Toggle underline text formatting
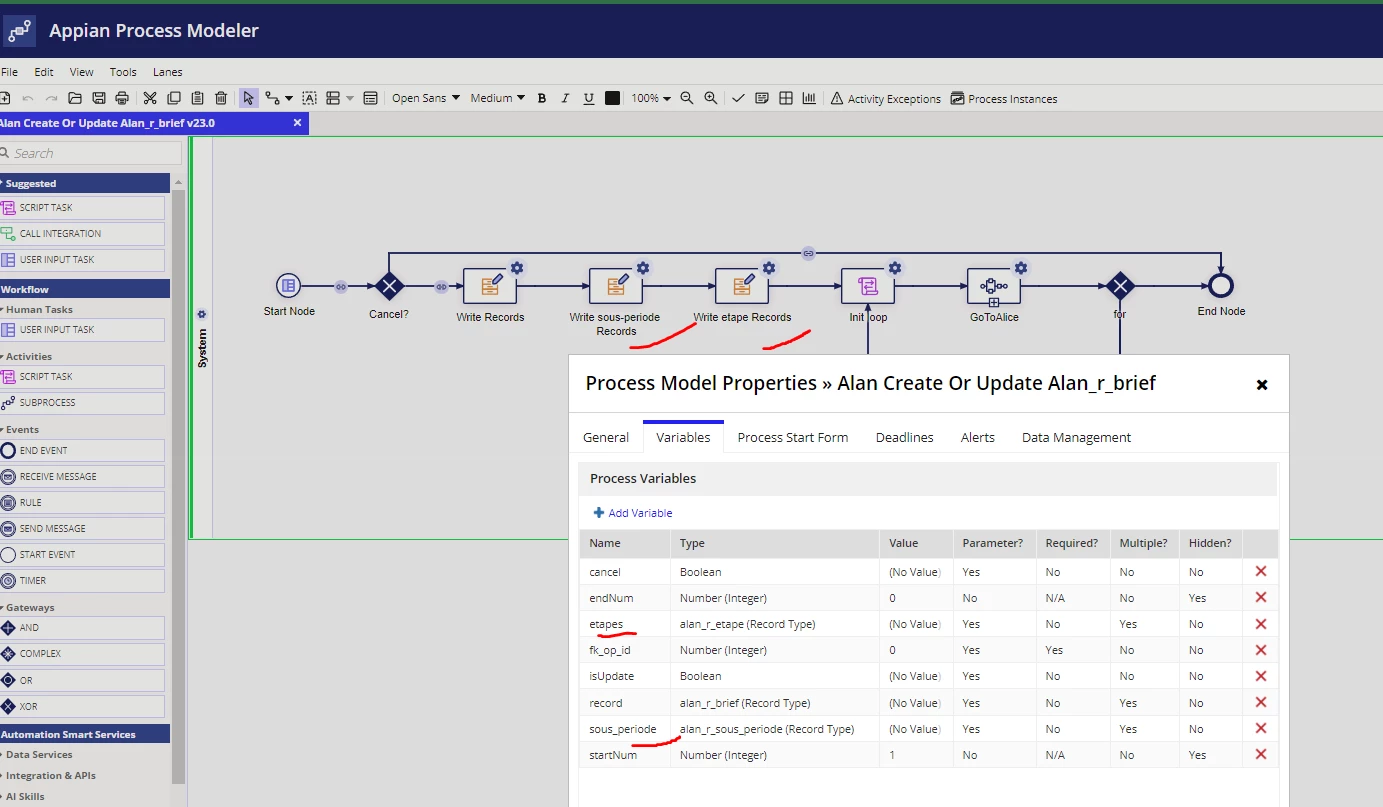 pos(589,98)
